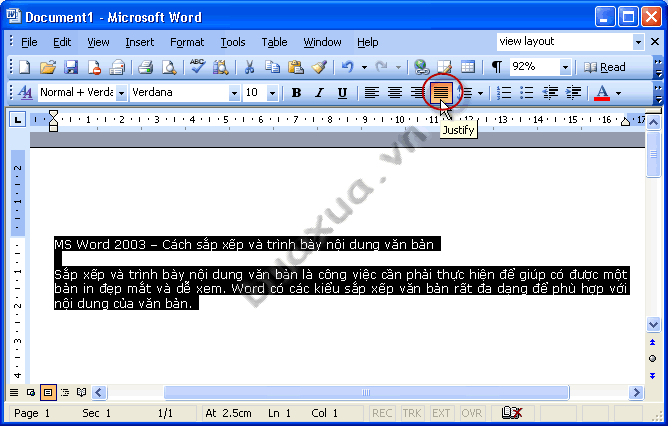Click the Justify alignment button
This screenshot has height=426, width=668.
tap(441, 92)
